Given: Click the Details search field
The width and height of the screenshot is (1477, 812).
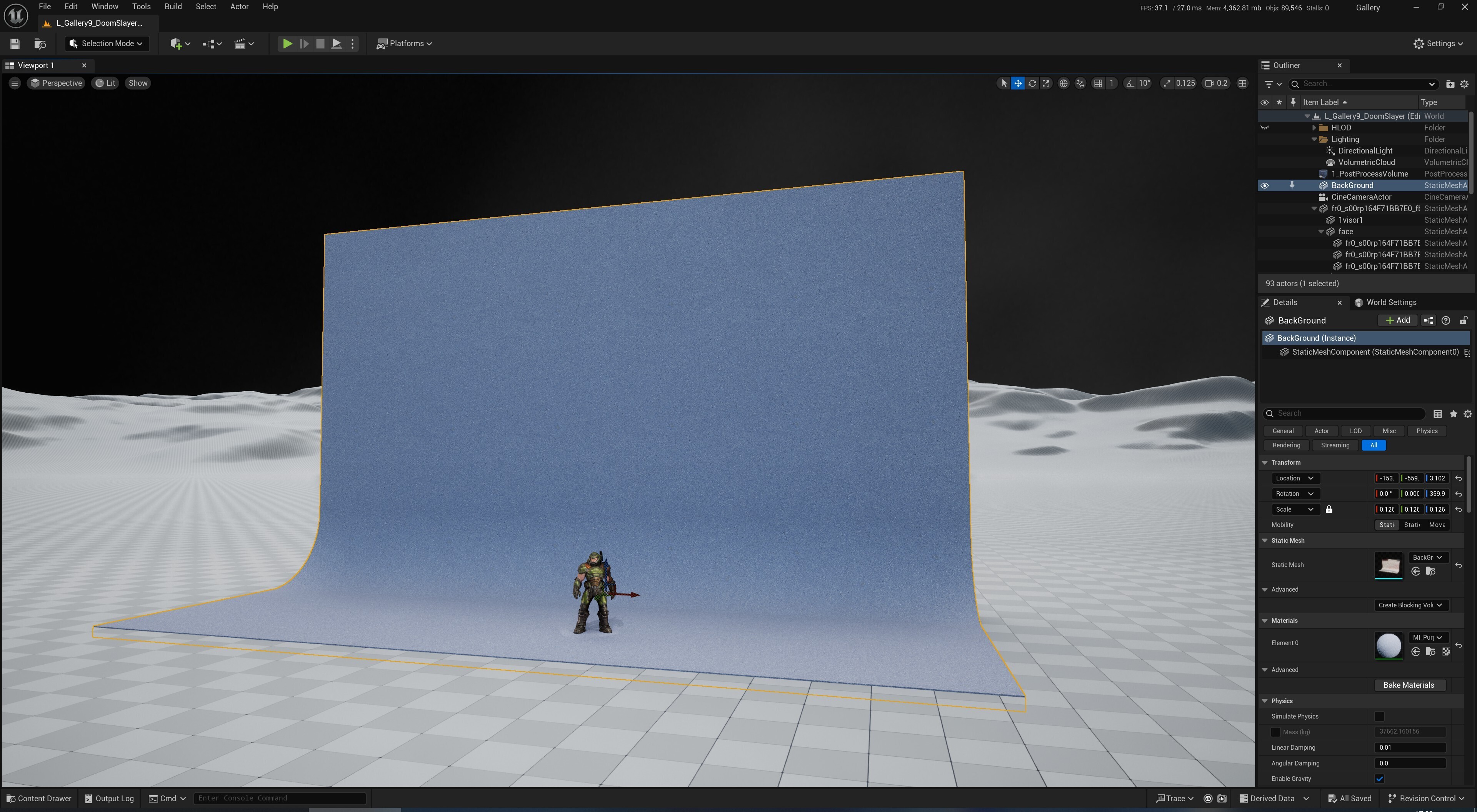Looking at the screenshot, I should [1345, 414].
